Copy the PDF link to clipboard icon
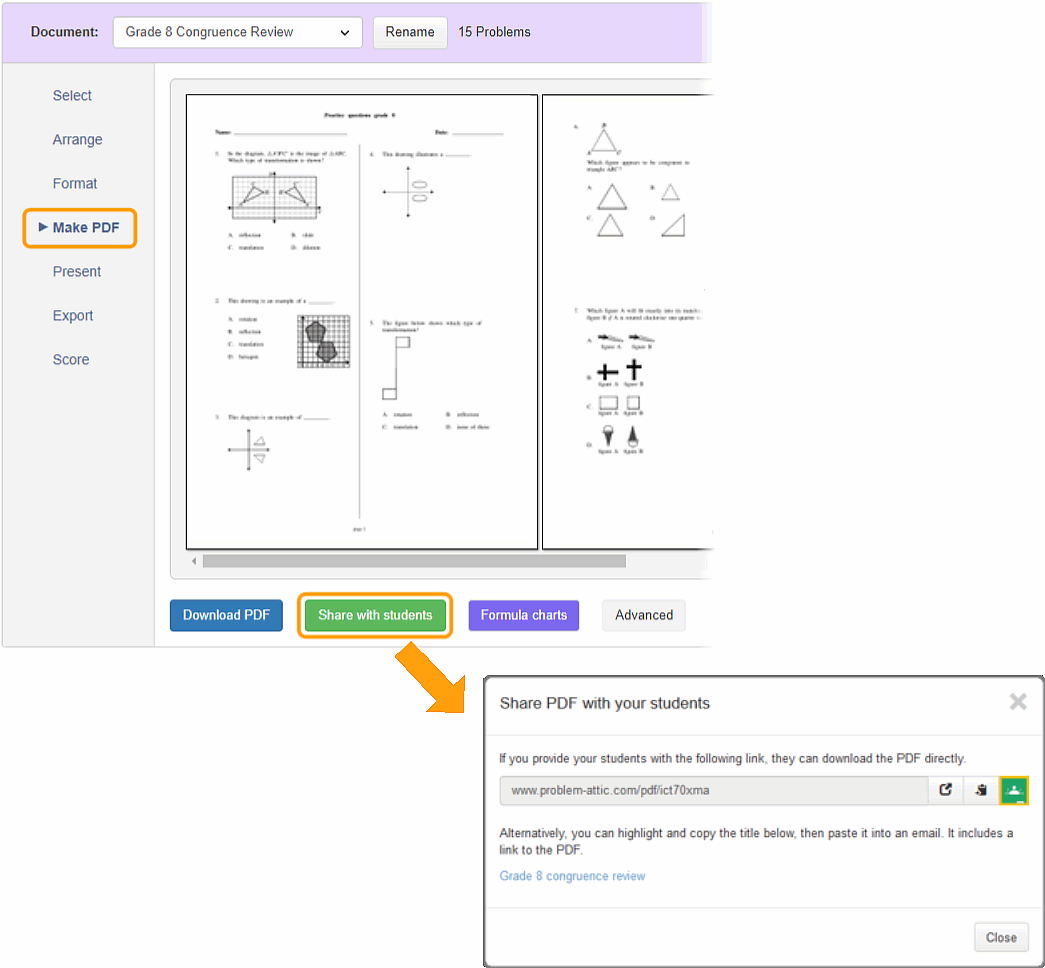The height and width of the screenshot is (968, 1045). [x=981, y=790]
